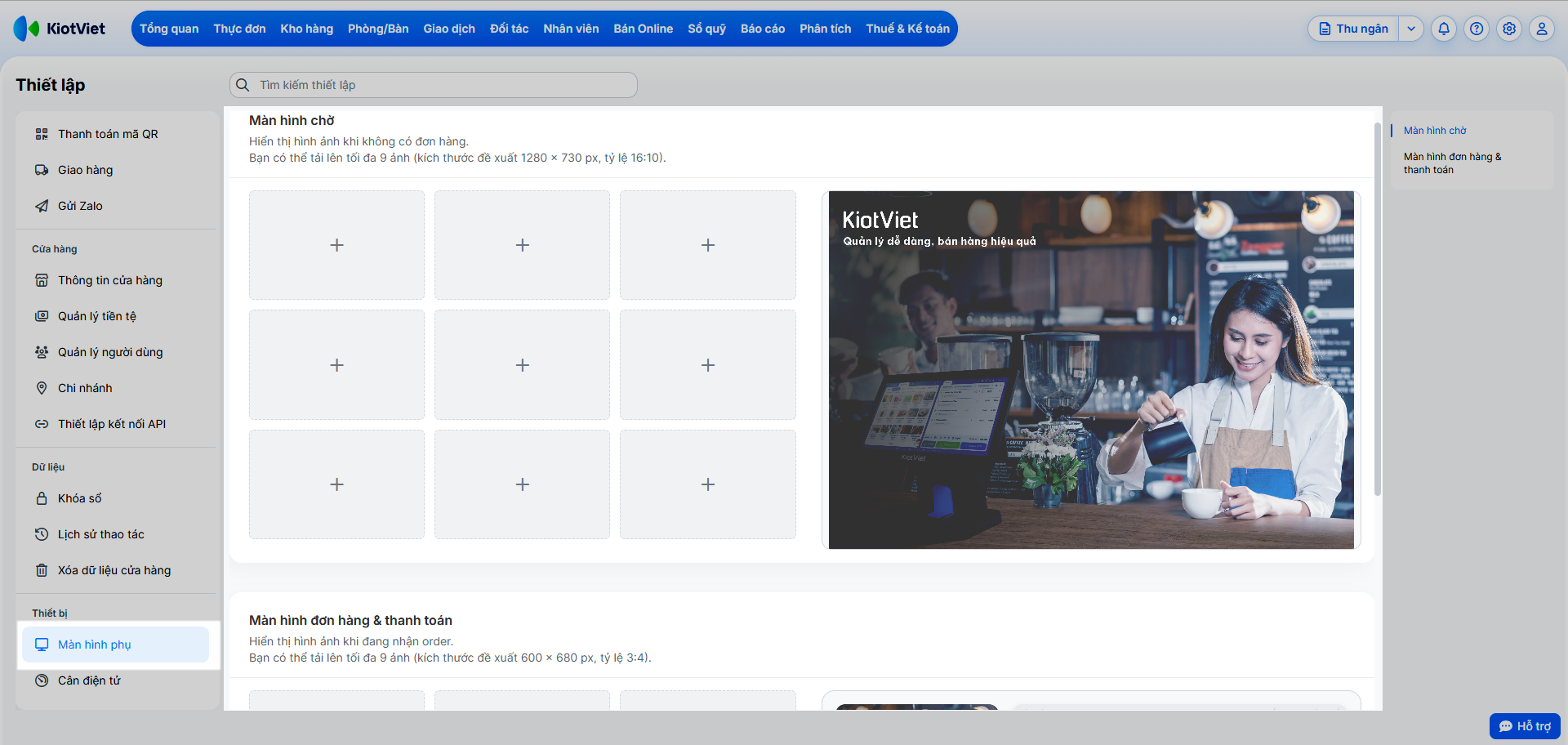Click the QR code icon for Thanh toán mã QR
Viewport: 1568px width, 745px height.
[x=42, y=134]
